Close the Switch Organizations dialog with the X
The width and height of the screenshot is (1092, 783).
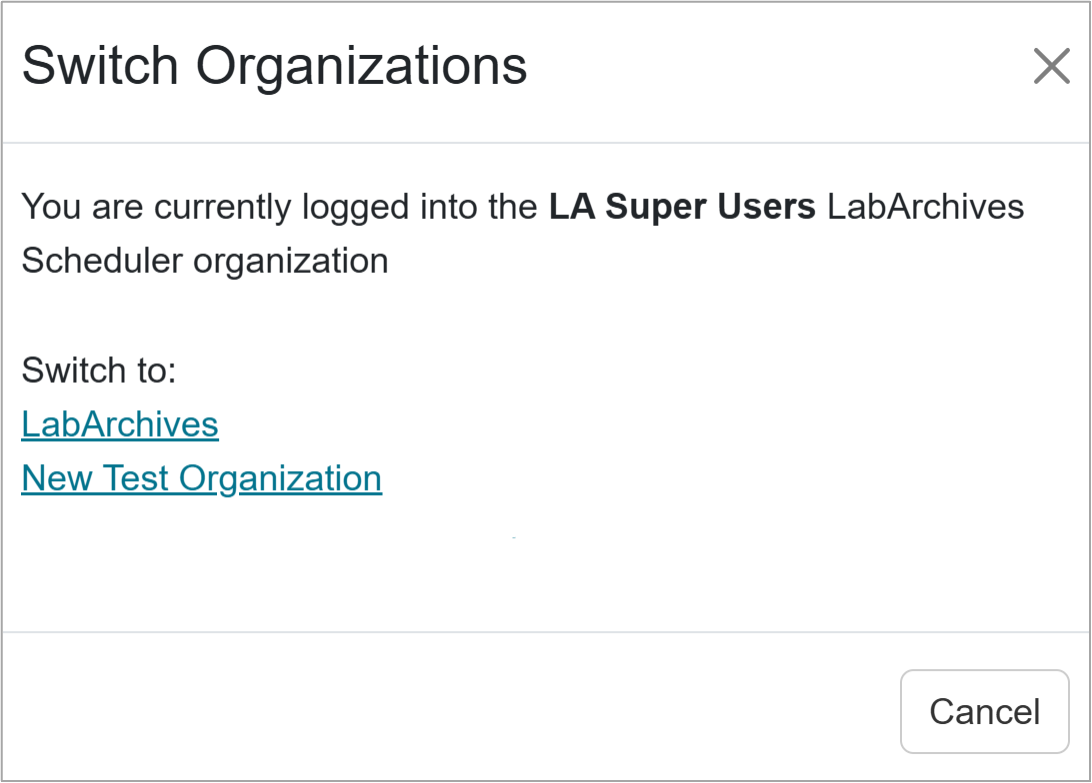1051,66
